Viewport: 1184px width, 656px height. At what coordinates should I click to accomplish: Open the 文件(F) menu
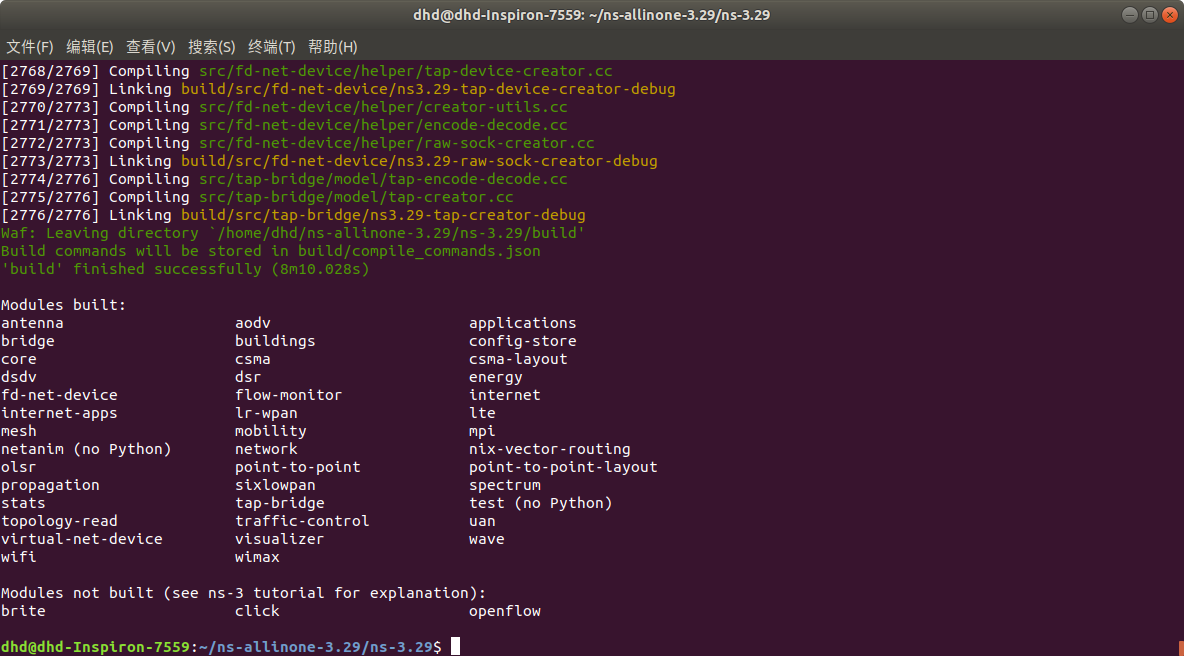pos(30,47)
